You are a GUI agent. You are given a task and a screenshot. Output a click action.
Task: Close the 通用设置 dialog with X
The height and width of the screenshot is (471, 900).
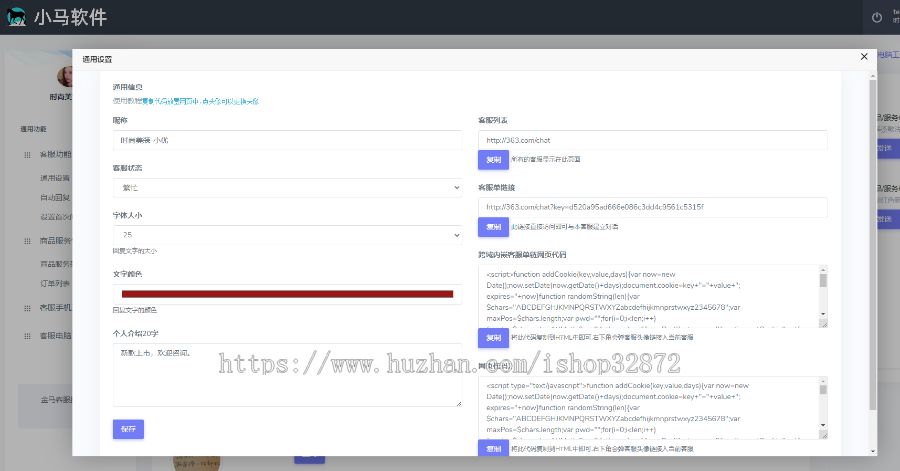(x=864, y=56)
